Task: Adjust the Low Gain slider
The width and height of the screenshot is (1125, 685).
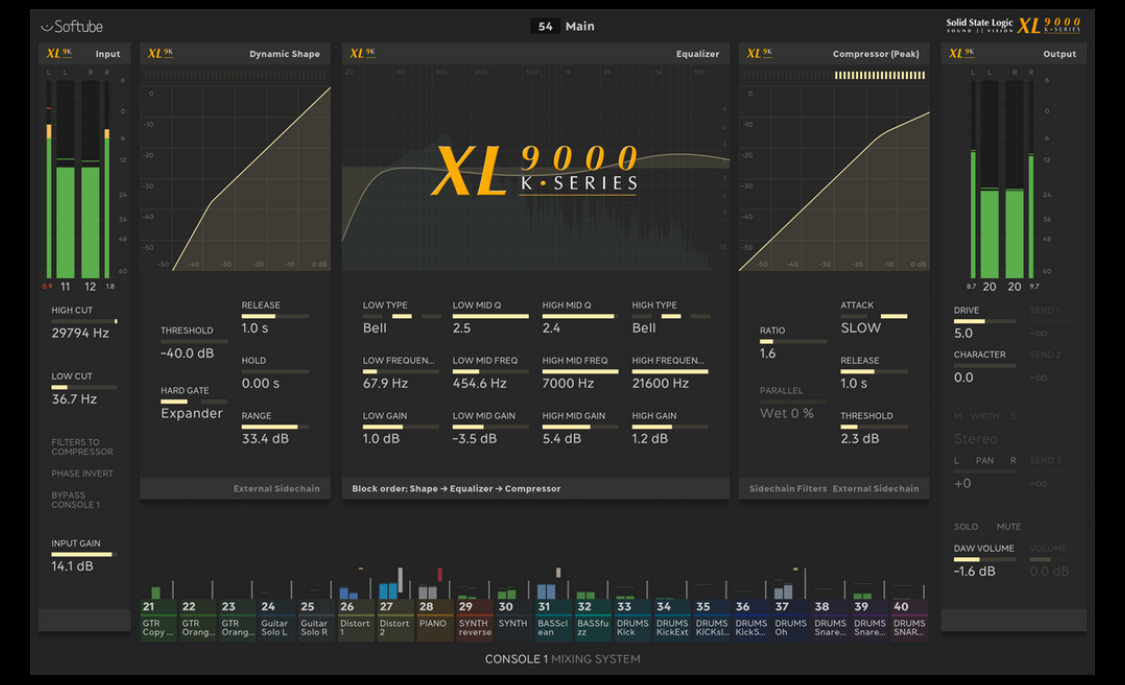Action: click(401, 427)
